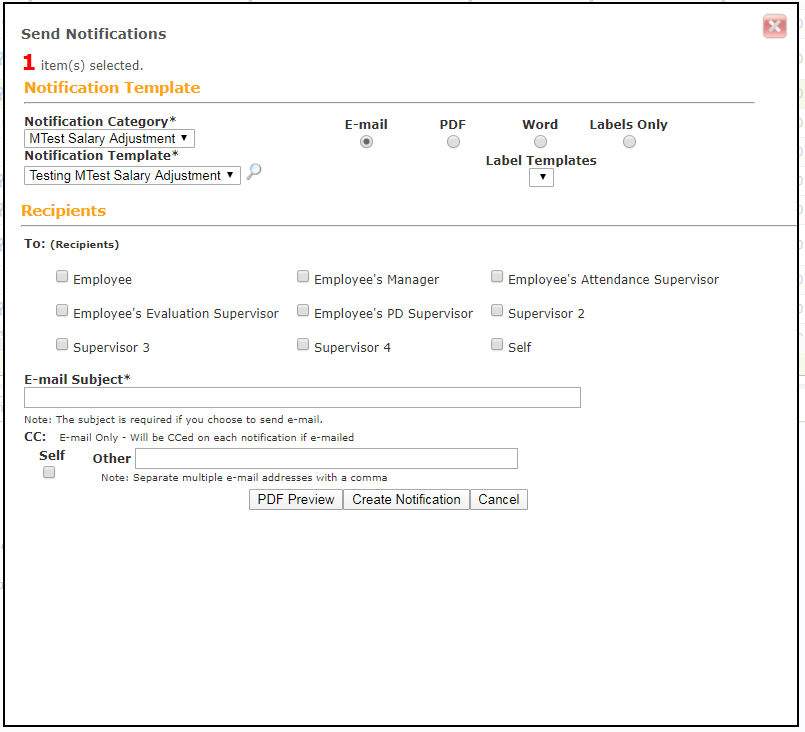Check the Supervisor 3 checkbox
This screenshot has height=732, width=805.
(x=62, y=344)
